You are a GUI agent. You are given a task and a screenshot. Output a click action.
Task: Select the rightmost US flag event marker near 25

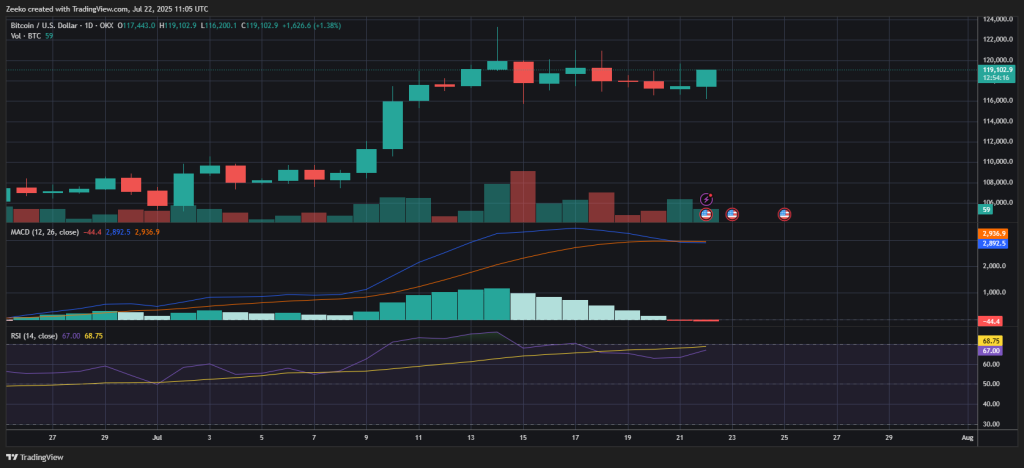(785, 214)
